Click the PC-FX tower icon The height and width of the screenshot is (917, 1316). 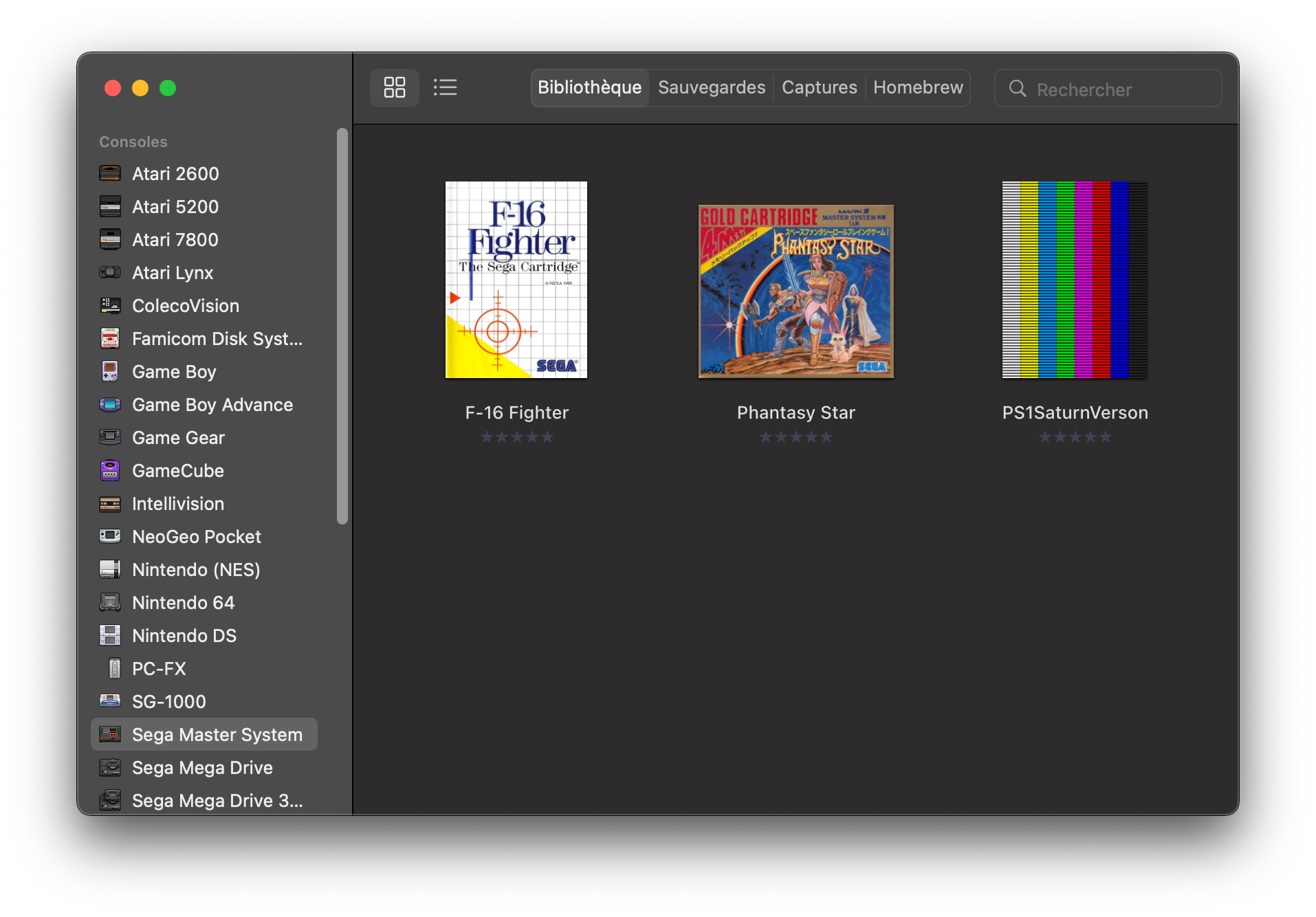pos(114,668)
